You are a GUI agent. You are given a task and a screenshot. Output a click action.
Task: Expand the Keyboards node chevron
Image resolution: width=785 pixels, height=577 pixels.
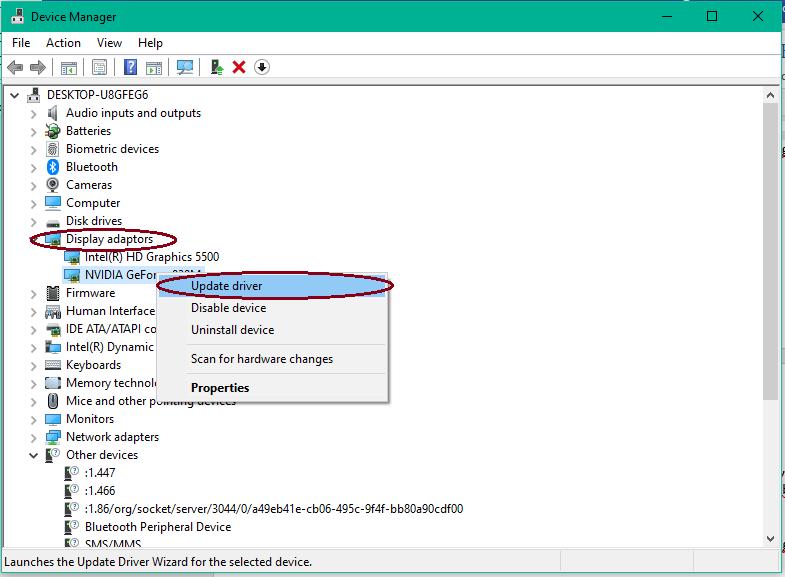33,366
